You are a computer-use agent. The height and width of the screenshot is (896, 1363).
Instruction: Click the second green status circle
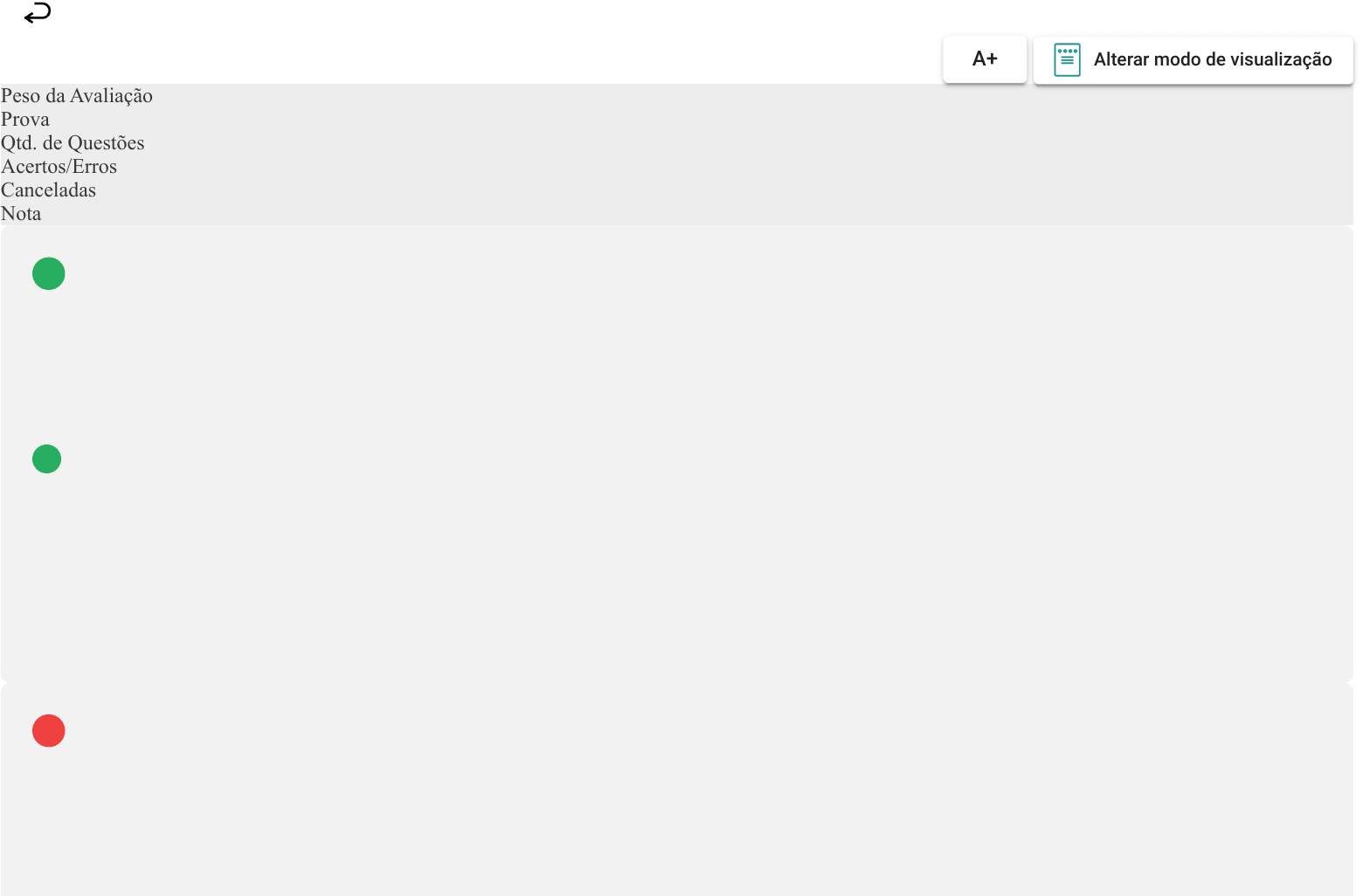(47, 458)
